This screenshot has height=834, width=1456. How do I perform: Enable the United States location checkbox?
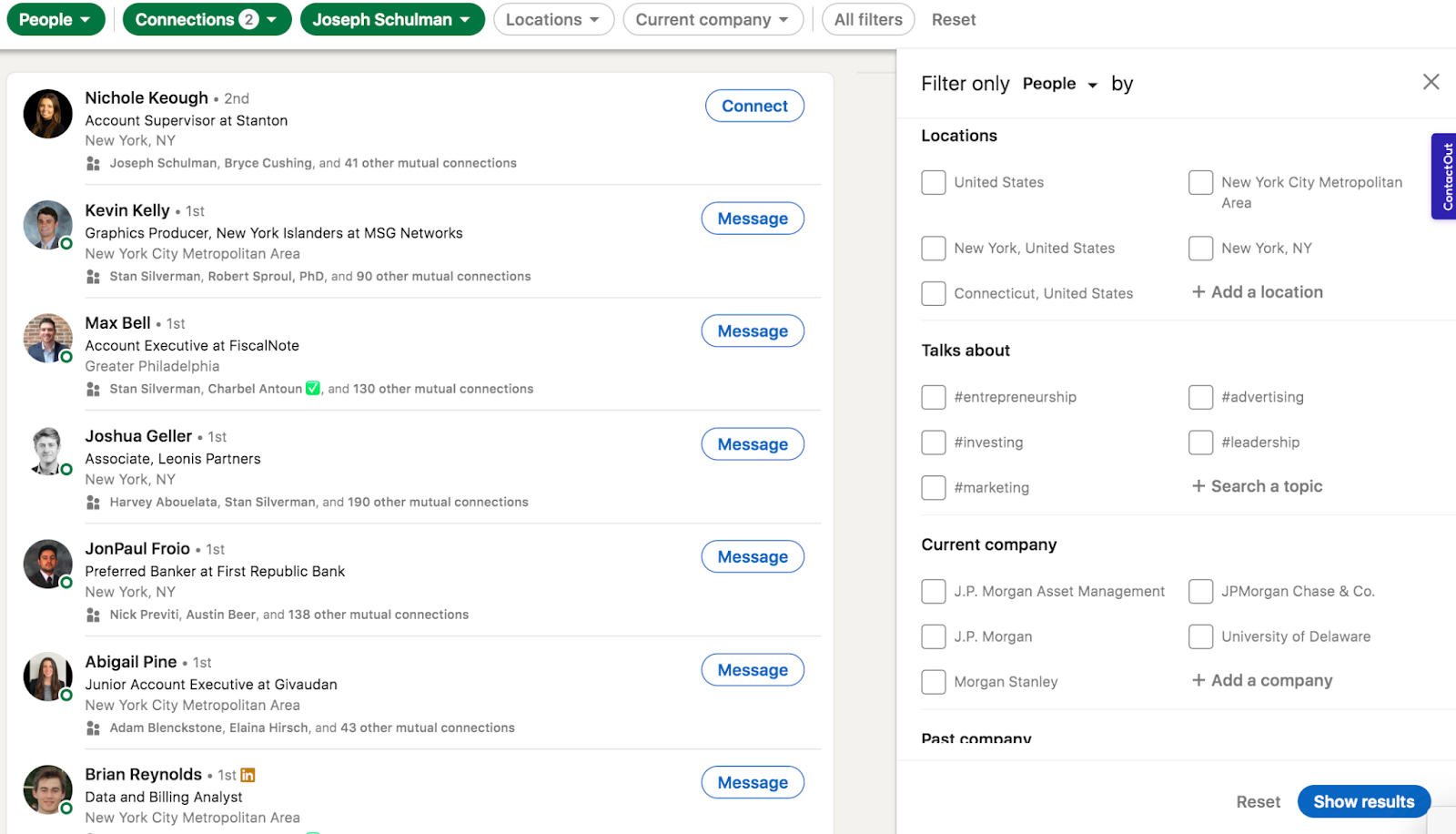coord(933,182)
